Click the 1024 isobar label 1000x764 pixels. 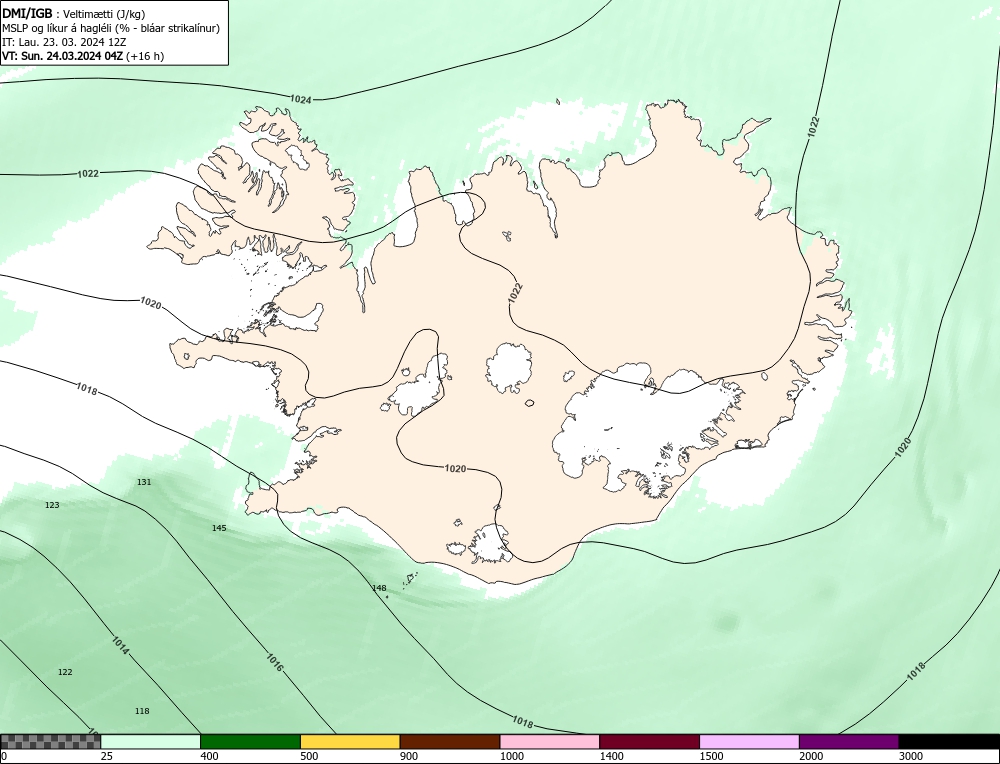coord(300,99)
